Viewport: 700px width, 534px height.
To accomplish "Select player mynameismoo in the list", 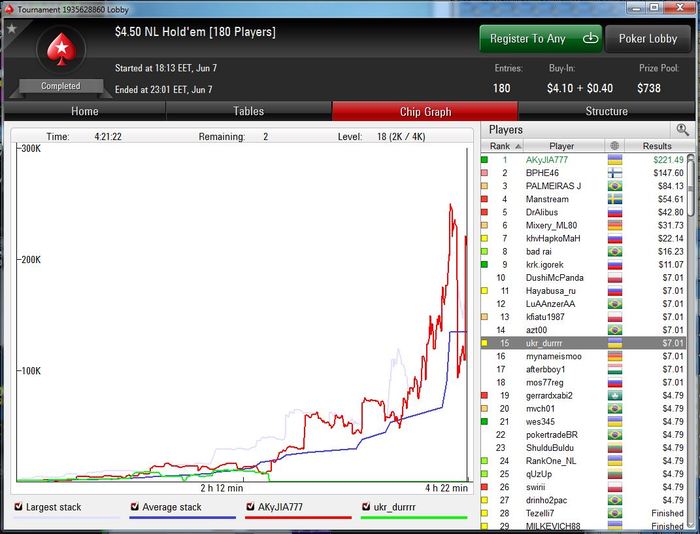I will tap(583, 356).
